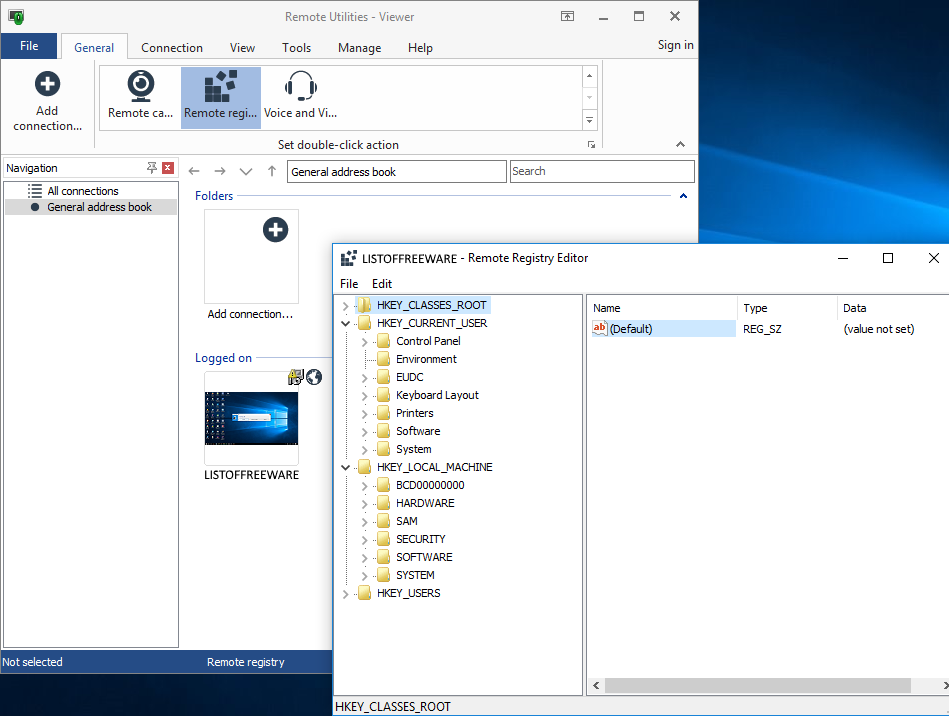Screen dimensions: 949x716
Task: Switch to the View ribbon tab
Action: (242, 47)
